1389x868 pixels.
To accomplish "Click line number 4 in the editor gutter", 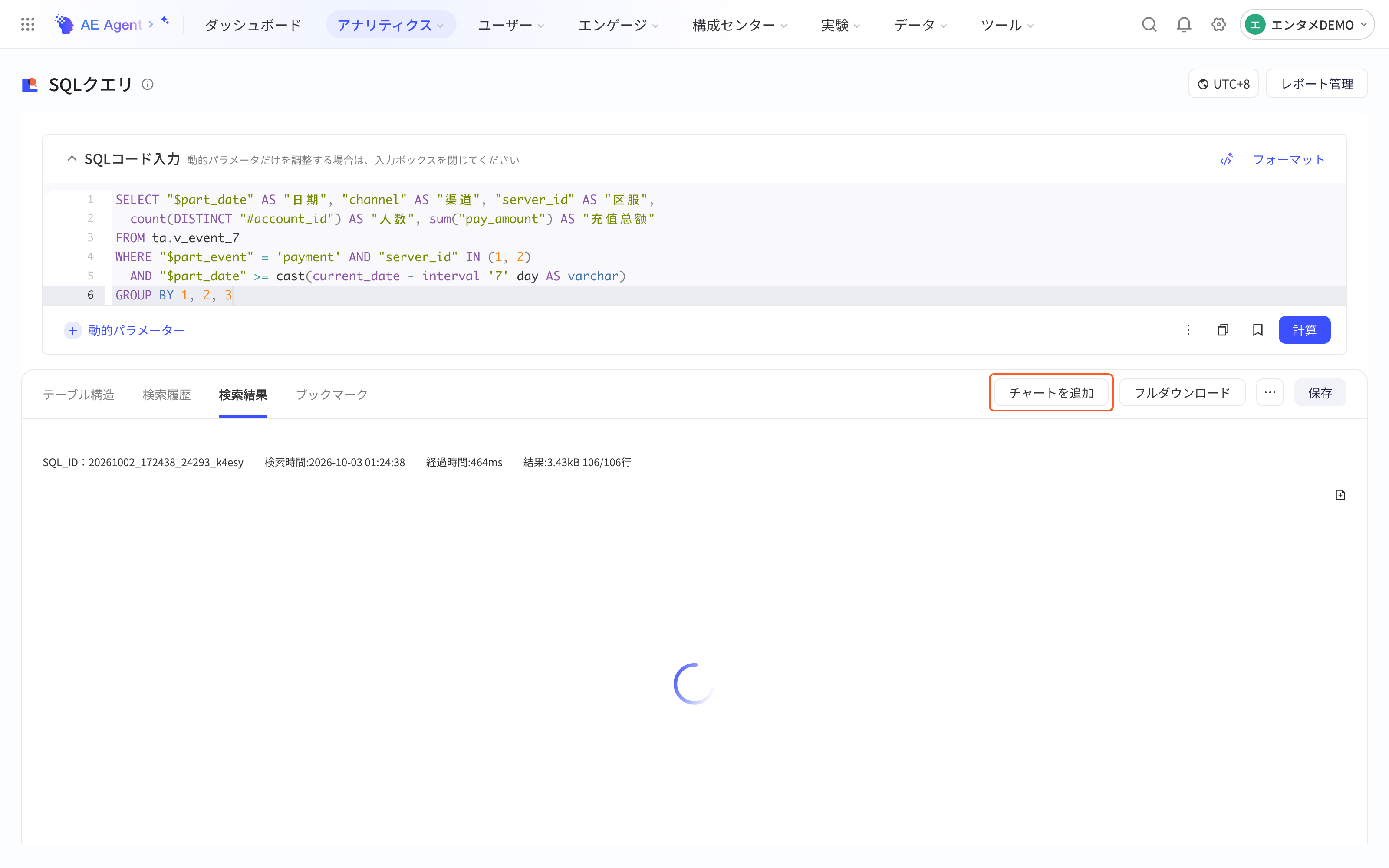I will (90, 256).
